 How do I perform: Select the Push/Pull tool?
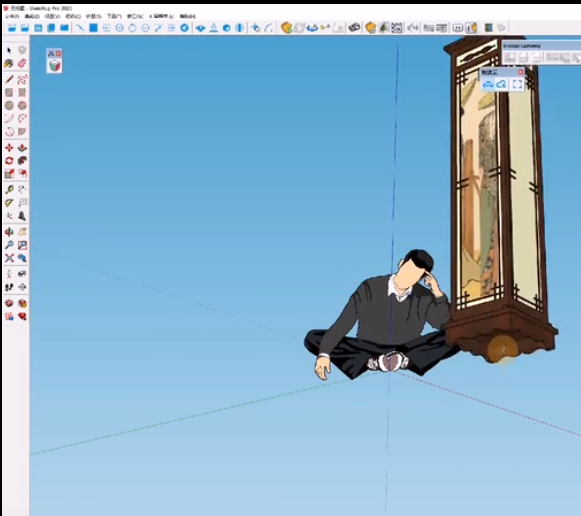pyautogui.click(x=22, y=148)
